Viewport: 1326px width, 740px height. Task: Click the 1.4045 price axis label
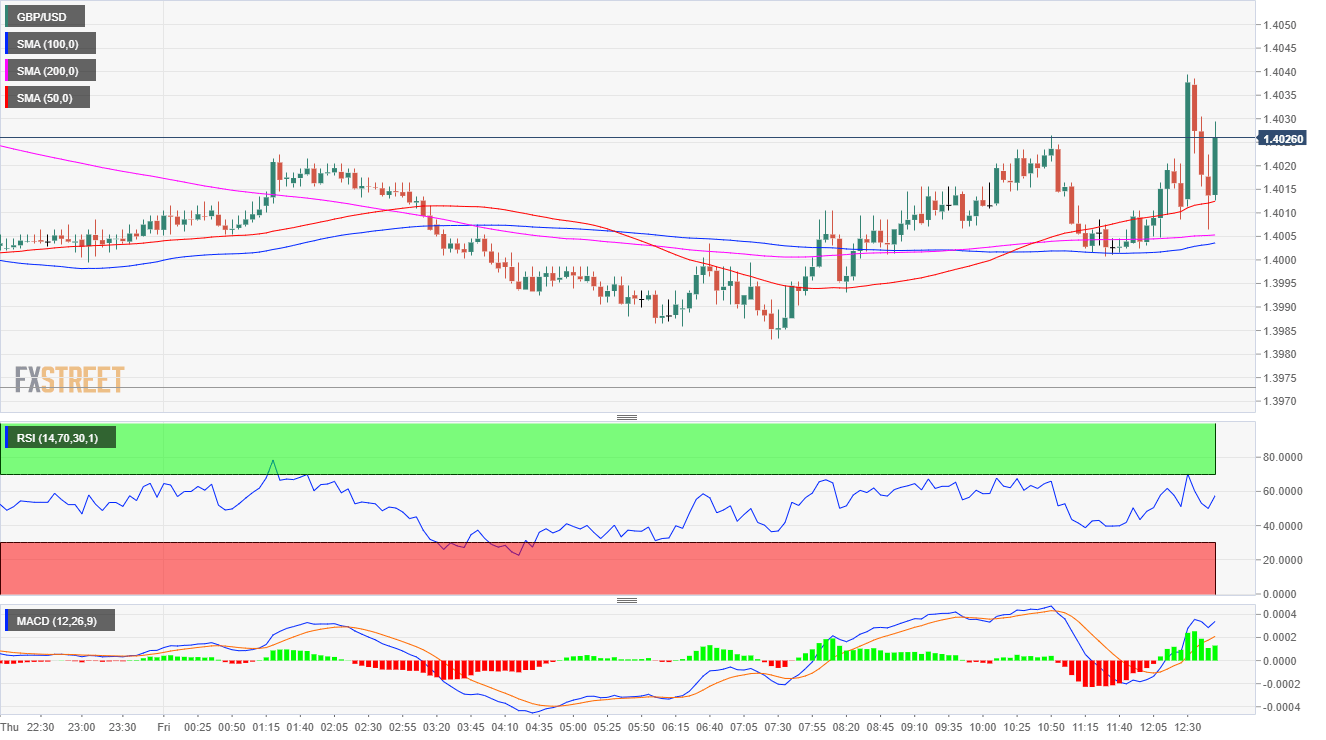[x=1280, y=49]
